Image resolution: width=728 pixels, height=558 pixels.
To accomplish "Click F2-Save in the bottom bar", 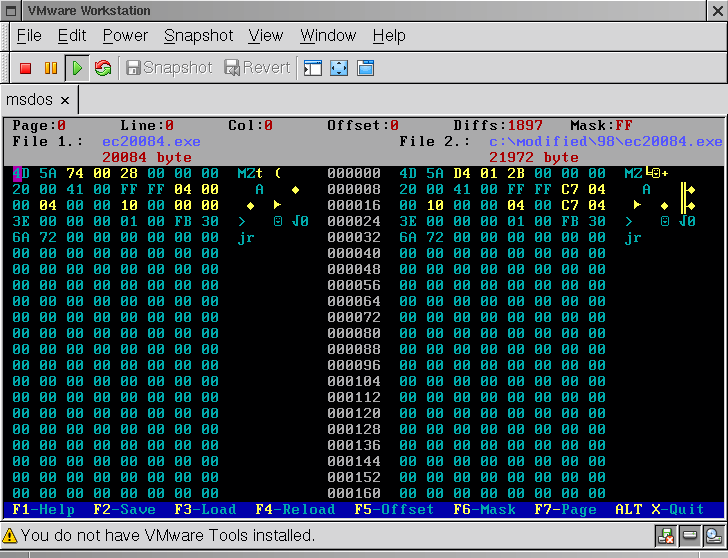I will point(124,510).
